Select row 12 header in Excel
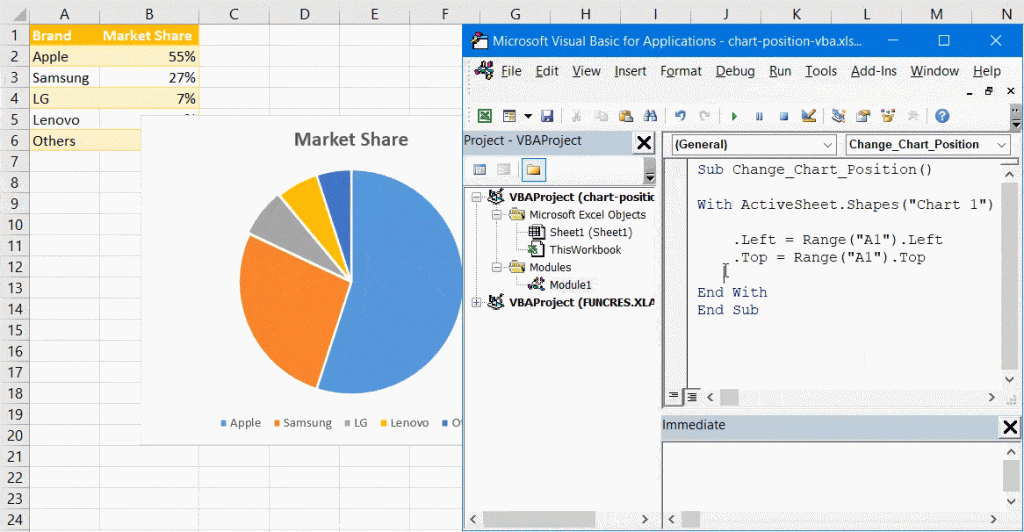1024x532 pixels. click(14, 267)
